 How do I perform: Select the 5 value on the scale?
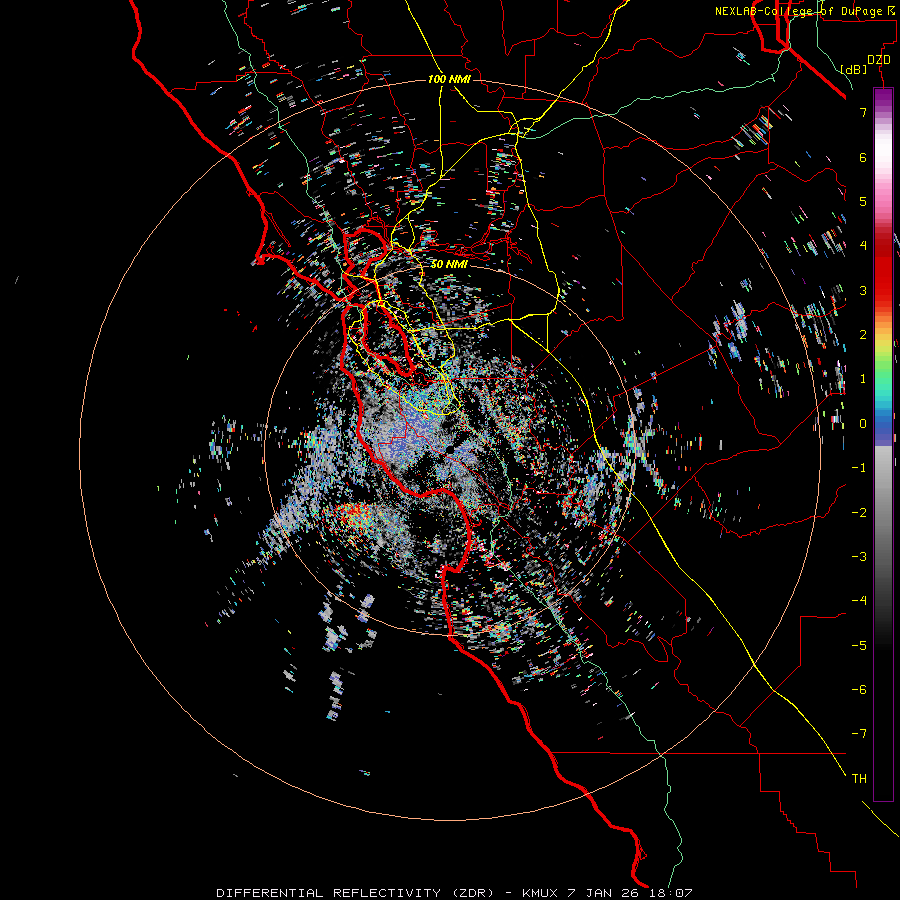[863, 201]
